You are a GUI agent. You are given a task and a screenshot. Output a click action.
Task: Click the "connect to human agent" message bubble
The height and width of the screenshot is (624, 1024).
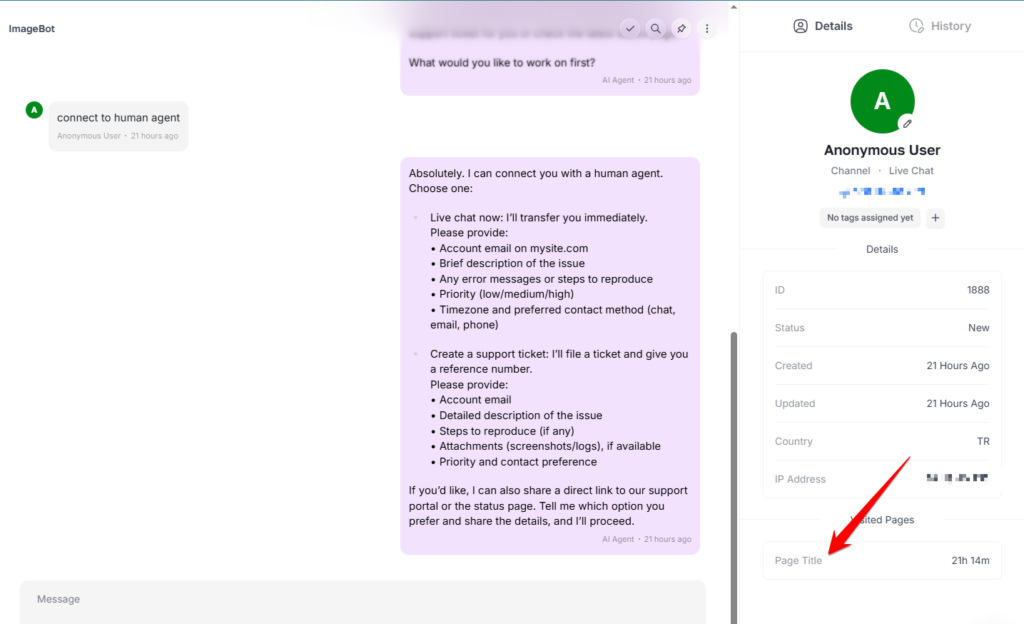click(118, 118)
